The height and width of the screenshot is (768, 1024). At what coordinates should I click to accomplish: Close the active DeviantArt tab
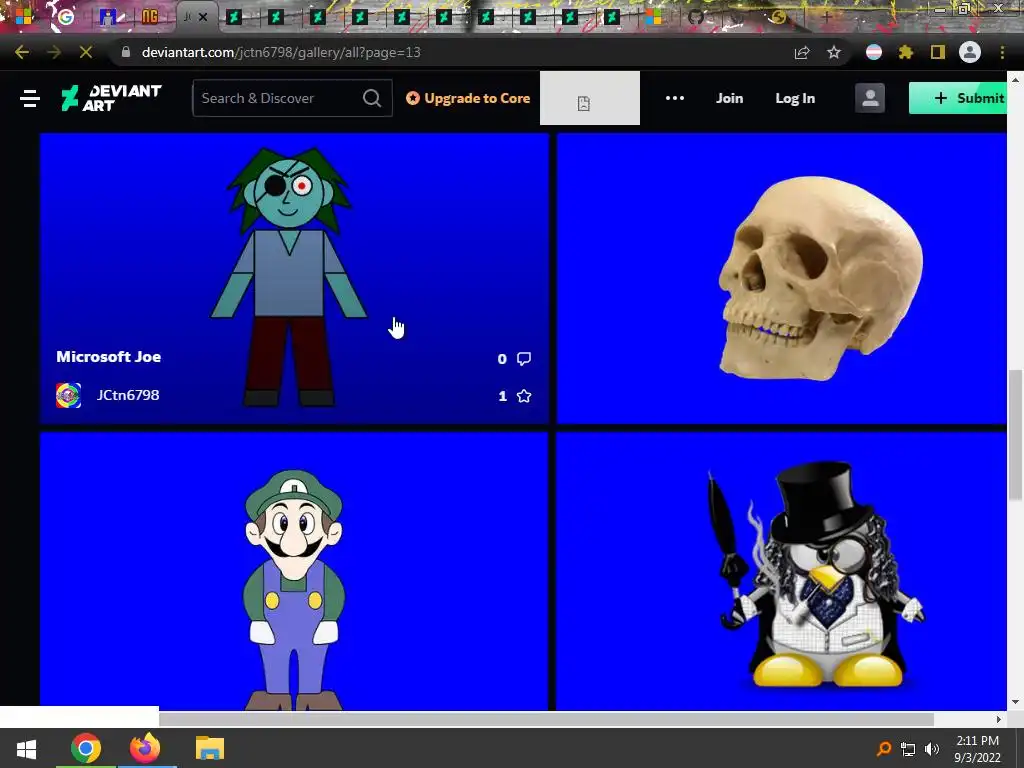(203, 17)
